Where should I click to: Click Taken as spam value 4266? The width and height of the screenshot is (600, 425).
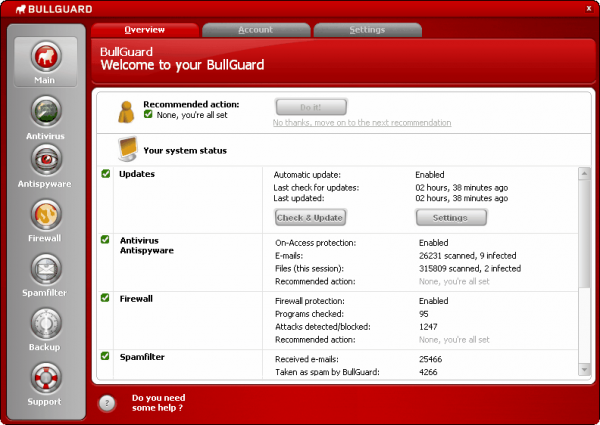point(428,372)
